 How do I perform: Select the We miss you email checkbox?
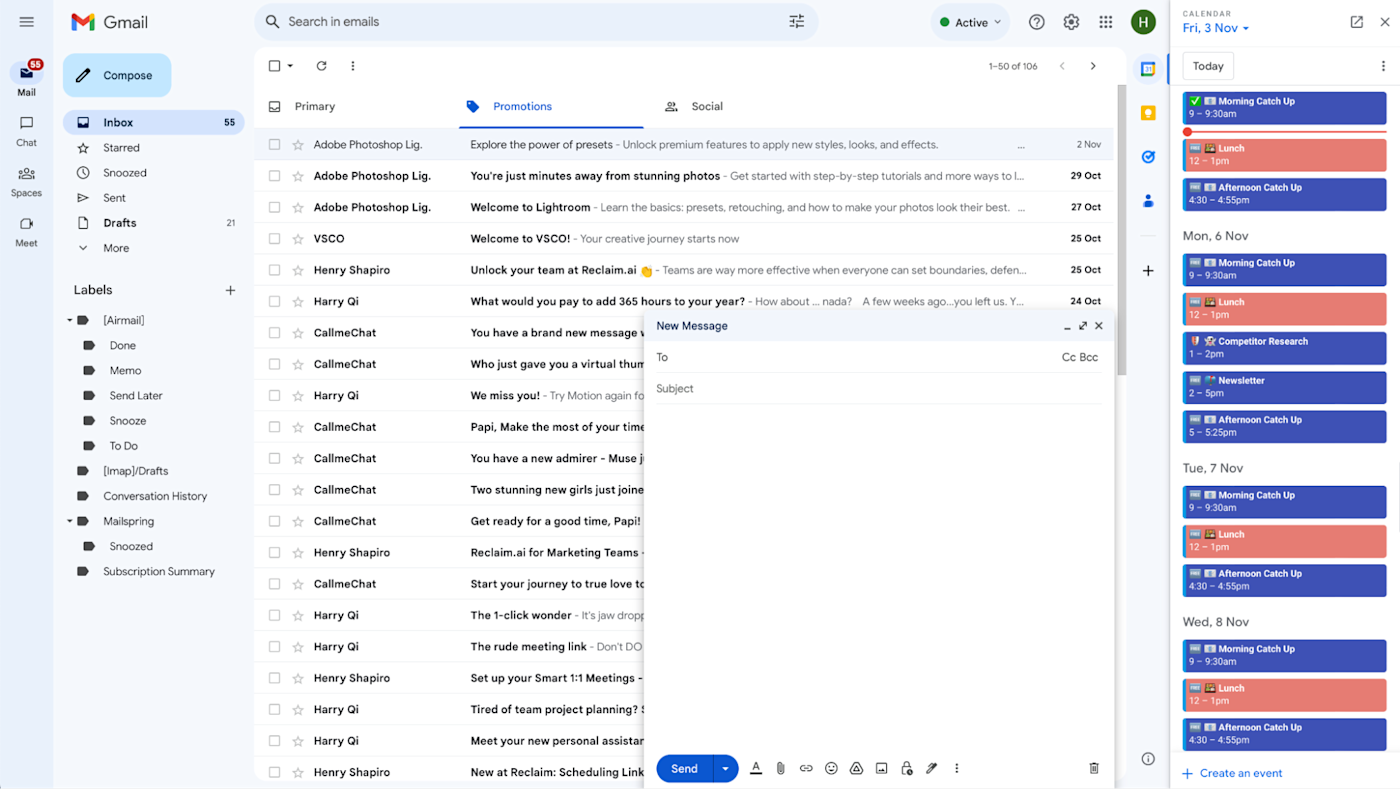pyautogui.click(x=275, y=395)
